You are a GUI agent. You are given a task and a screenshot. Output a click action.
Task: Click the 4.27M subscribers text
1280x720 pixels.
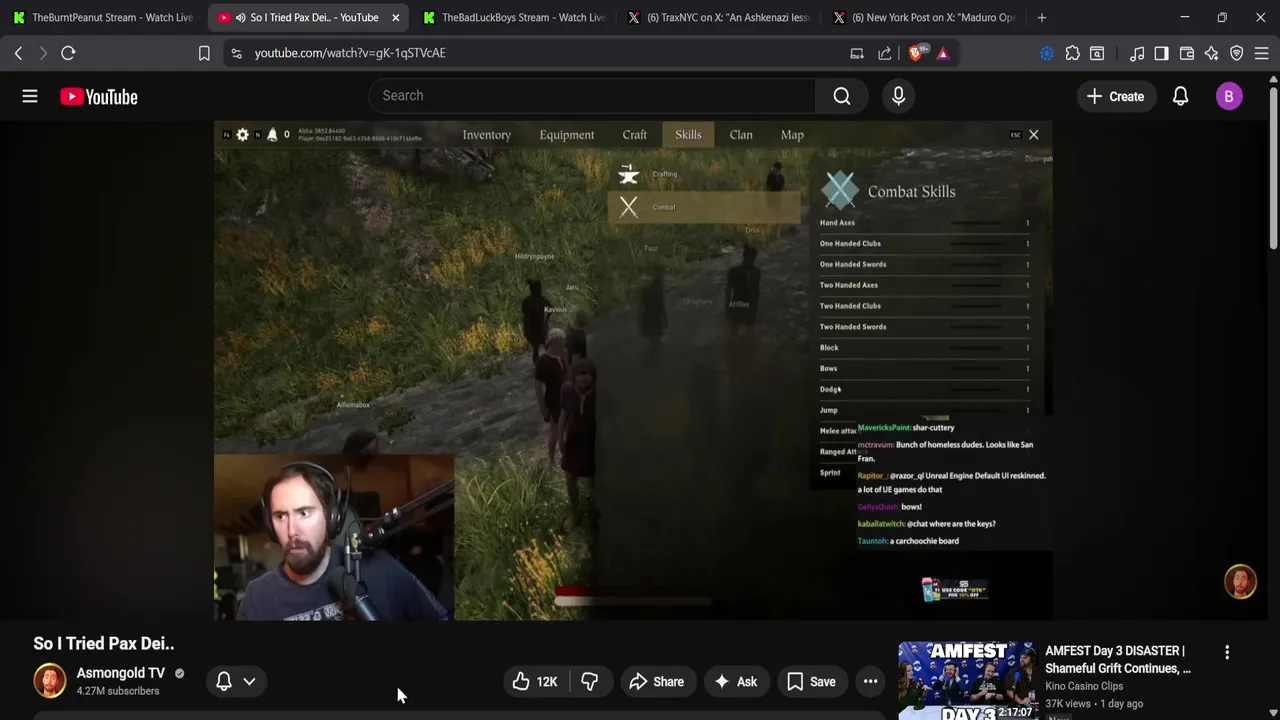pyautogui.click(x=118, y=691)
